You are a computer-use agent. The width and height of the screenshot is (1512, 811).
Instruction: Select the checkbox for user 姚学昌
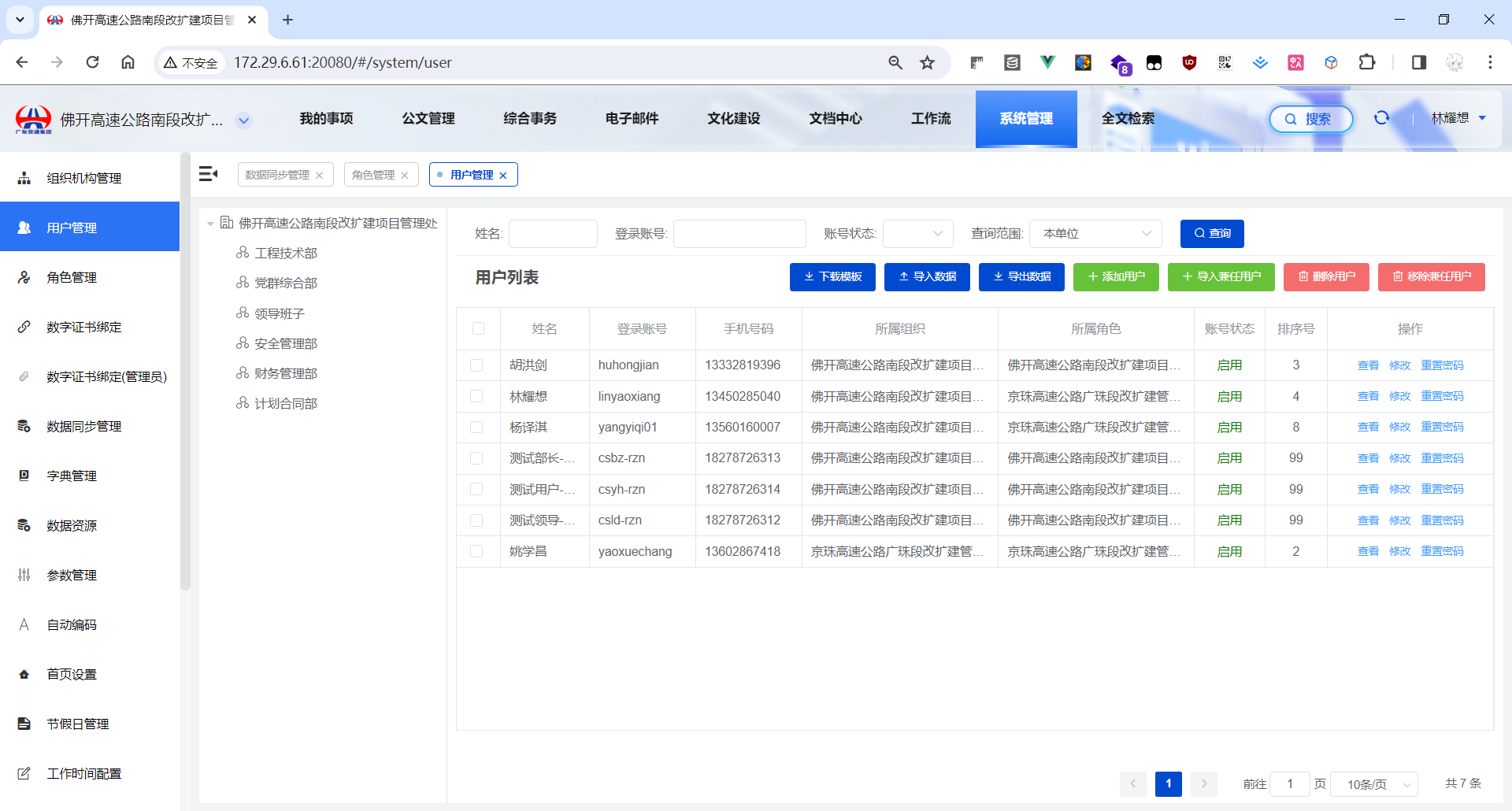coord(476,551)
